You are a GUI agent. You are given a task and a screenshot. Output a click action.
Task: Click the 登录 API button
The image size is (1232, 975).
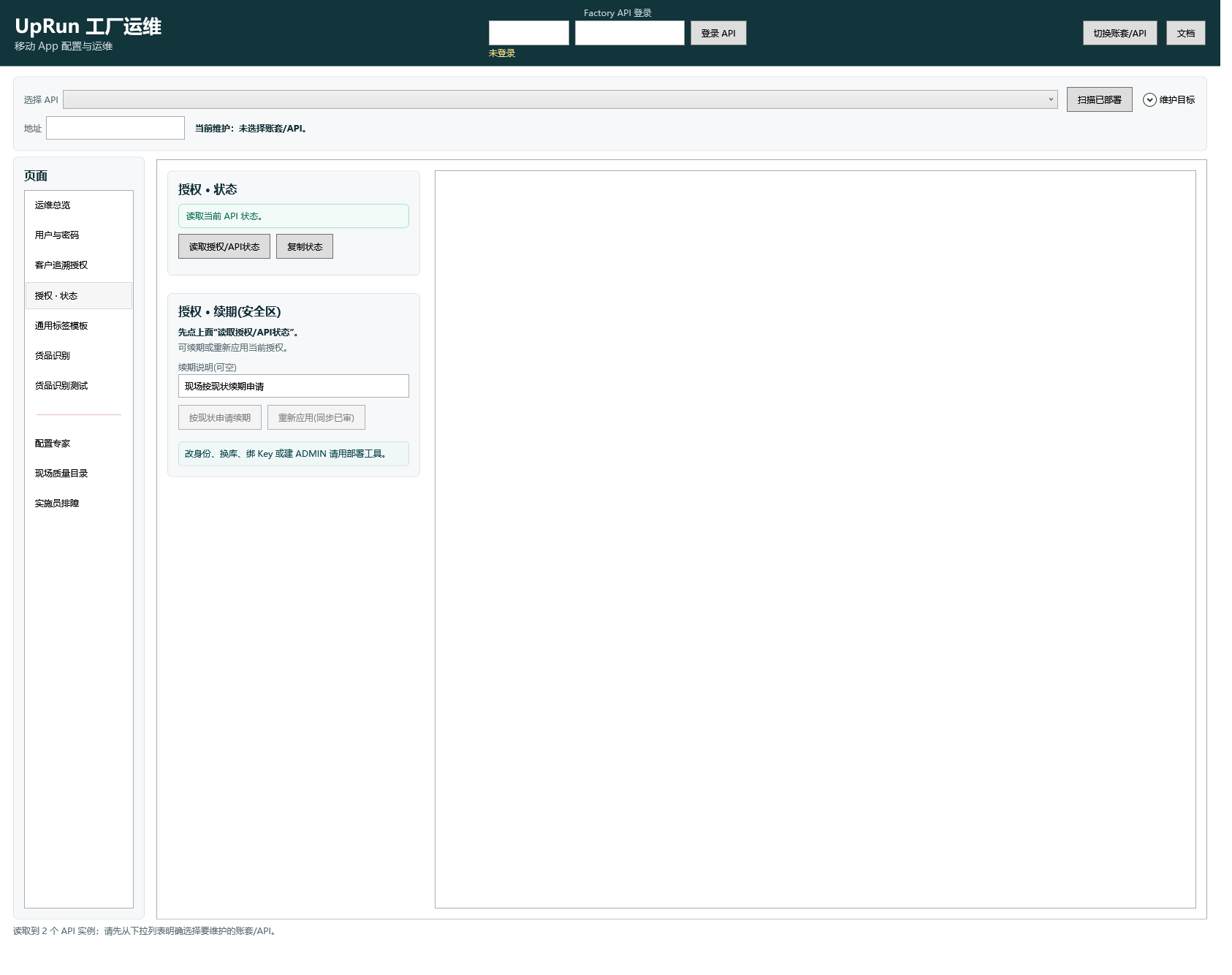[718, 33]
